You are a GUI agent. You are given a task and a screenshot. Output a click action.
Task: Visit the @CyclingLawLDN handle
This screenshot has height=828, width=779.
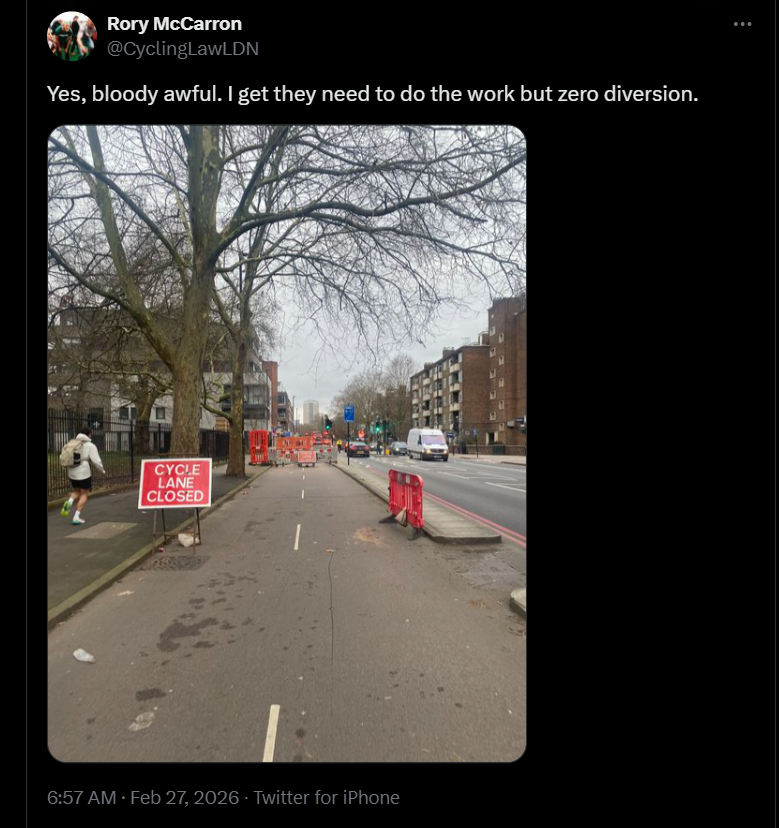click(182, 48)
